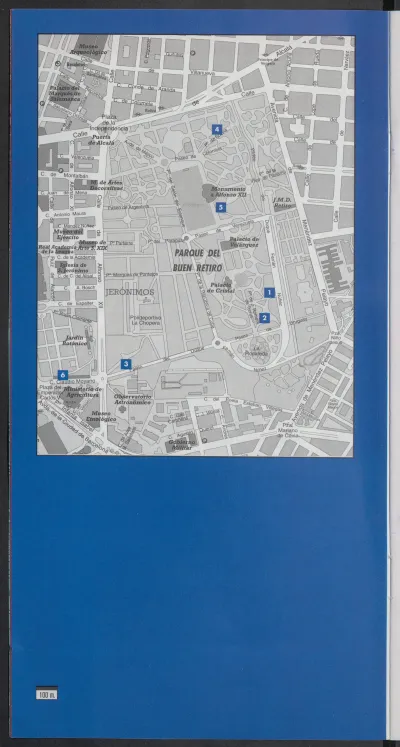
Task: Click the "Monumento a Alfonso XII" label
Action: (x=229, y=192)
